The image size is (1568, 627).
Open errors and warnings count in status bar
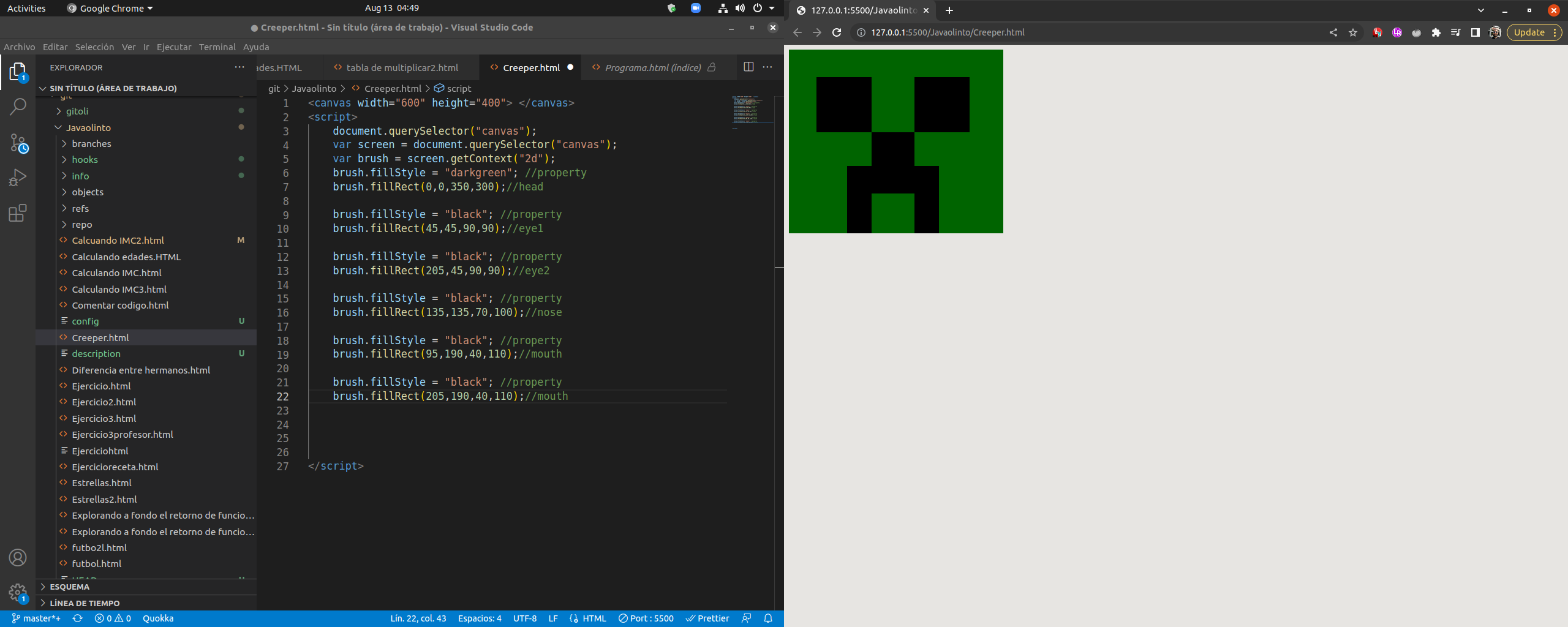(x=113, y=618)
